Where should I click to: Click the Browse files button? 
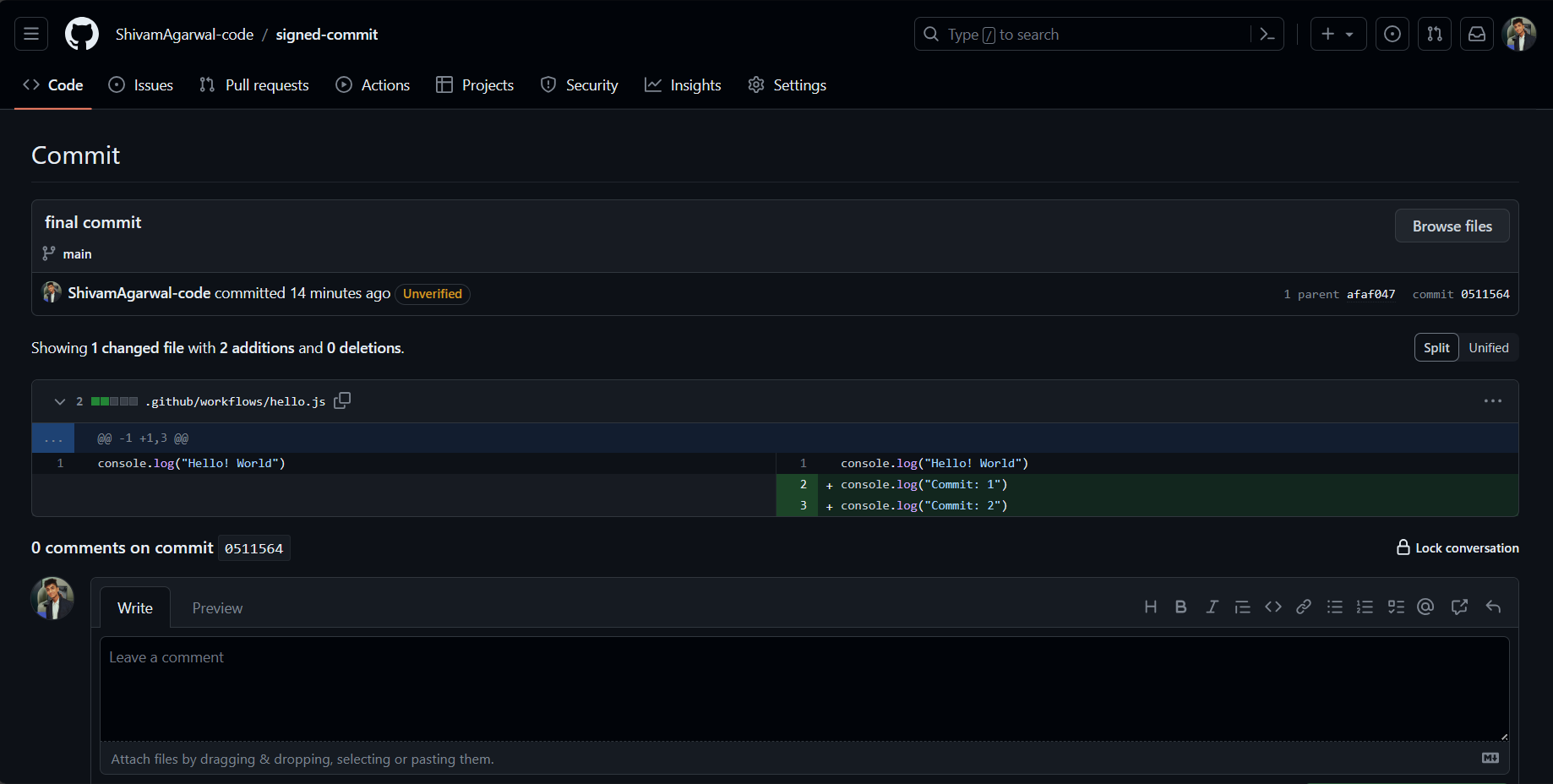[1452, 226]
